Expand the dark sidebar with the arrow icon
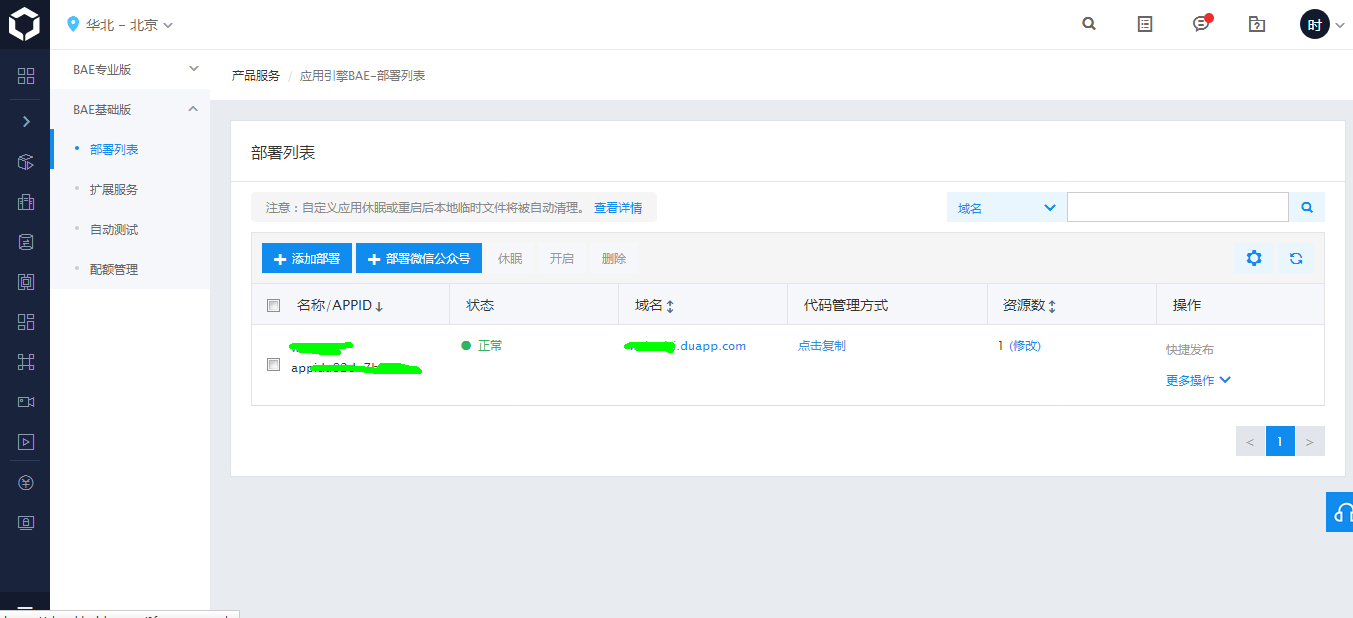Viewport: 1353px width, 618px height. tap(26, 121)
